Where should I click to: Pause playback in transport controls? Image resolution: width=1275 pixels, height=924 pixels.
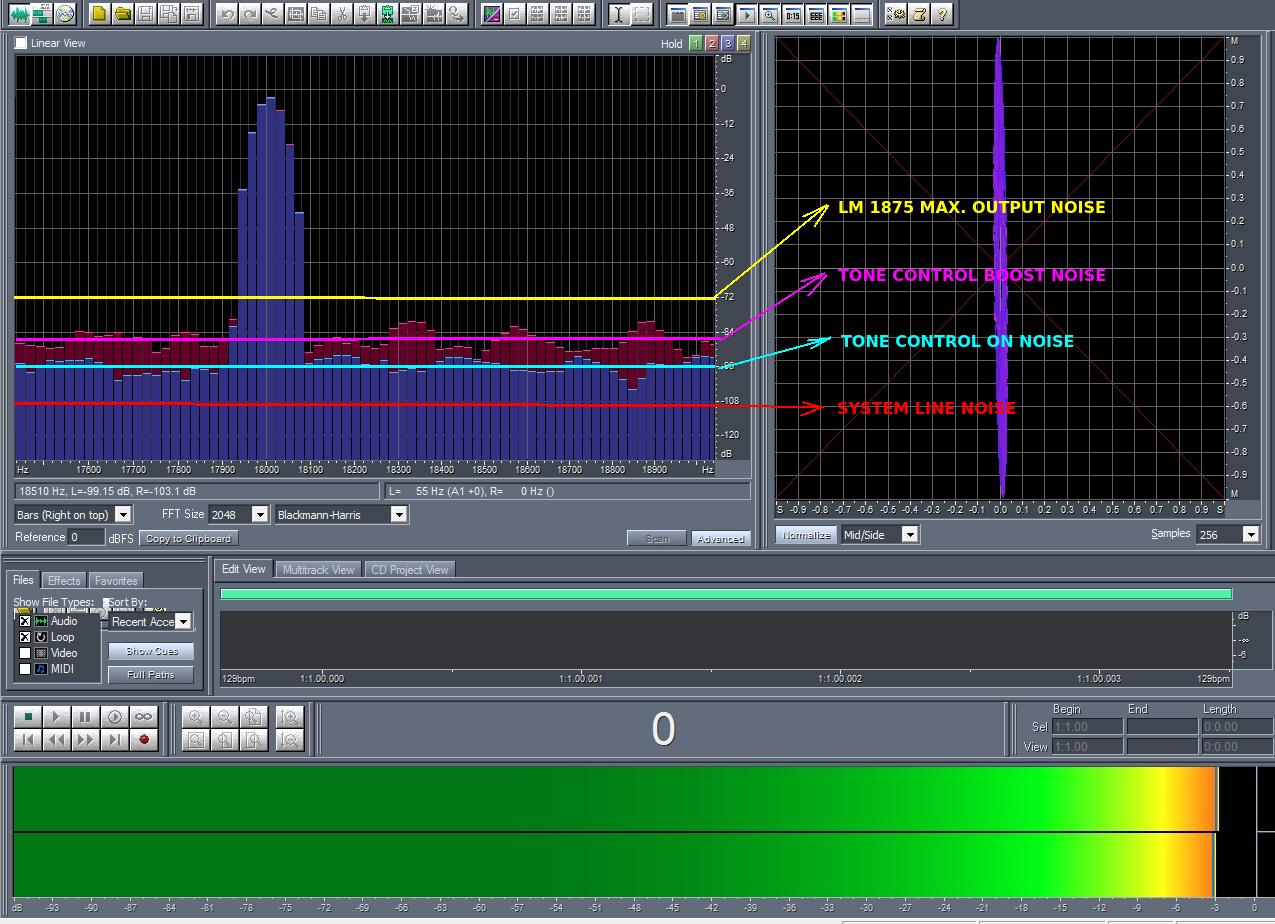86,716
